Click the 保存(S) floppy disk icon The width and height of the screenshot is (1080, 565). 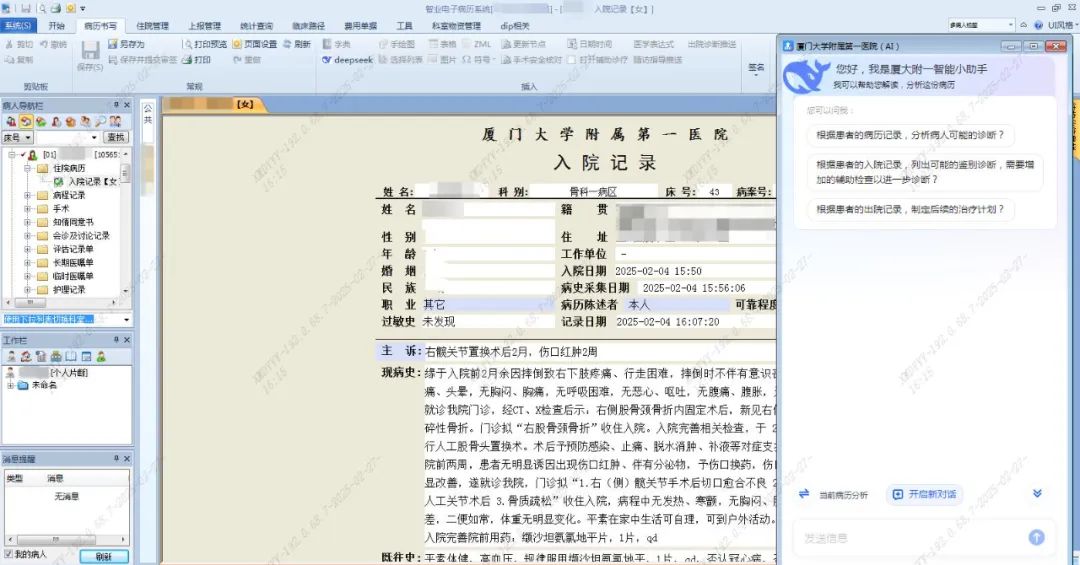point(89,50)
